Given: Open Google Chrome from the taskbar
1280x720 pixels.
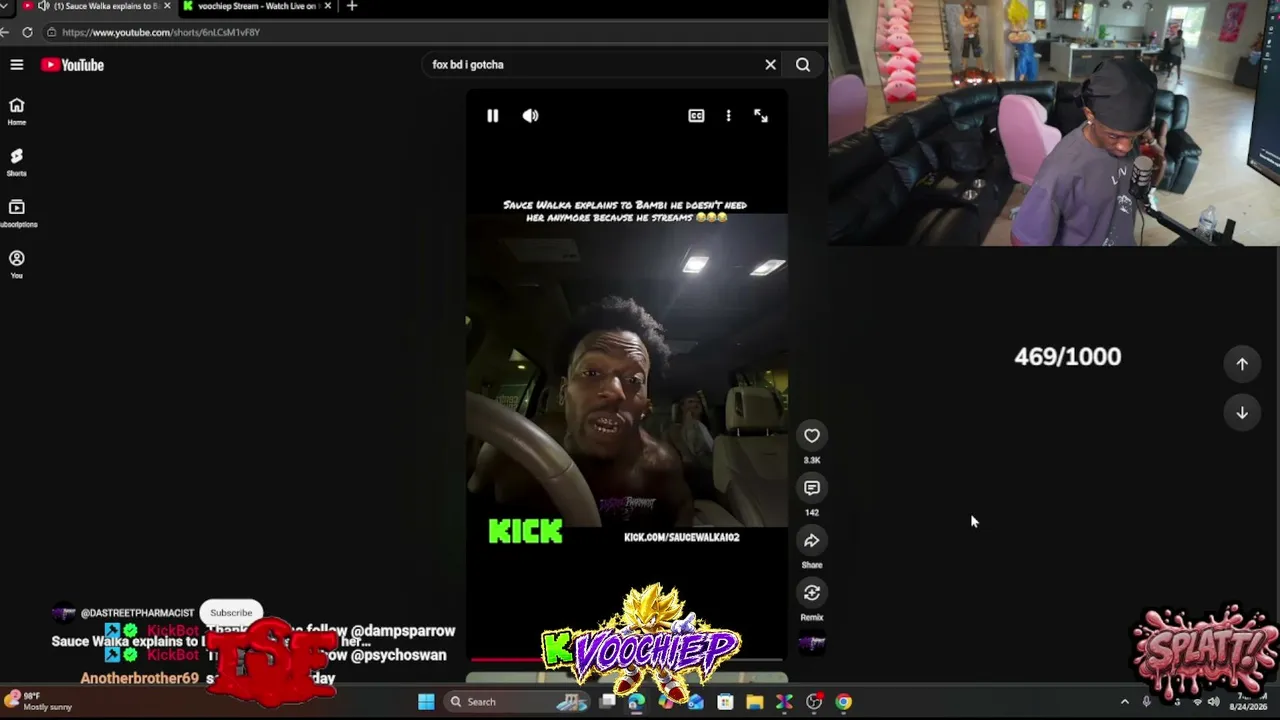Looking at the screenshot, I should pyautogui.click(x=844, y=702).
